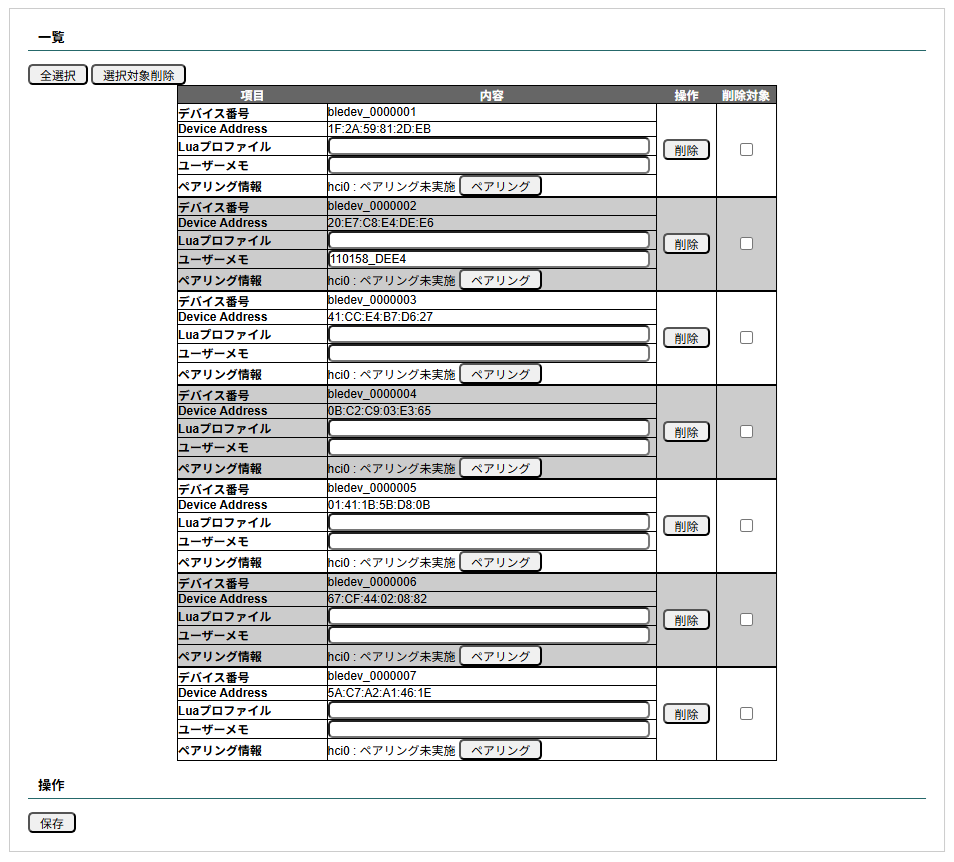Viewport: 954px width, 862px height.
Task: Click the 選択対象削除 button
Action: [138, 75]
